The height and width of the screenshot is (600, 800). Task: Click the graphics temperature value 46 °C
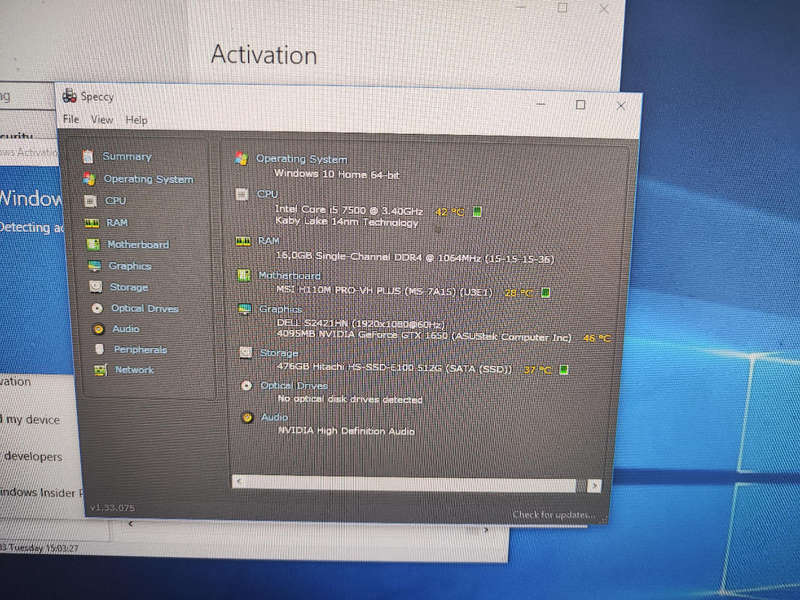(x=597, y=338)
